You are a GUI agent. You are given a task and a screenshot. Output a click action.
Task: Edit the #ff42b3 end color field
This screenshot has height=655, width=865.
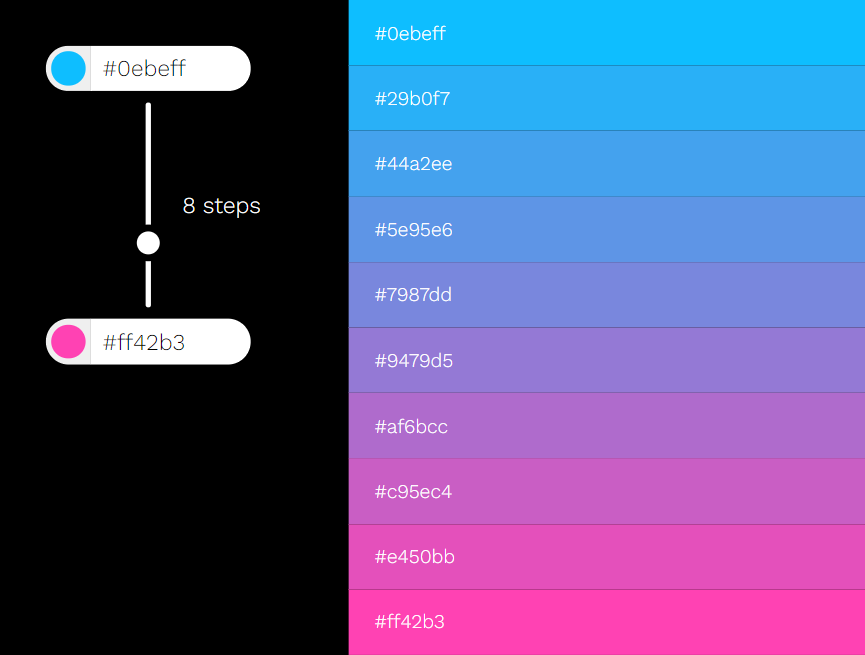[x=170, y=342]
